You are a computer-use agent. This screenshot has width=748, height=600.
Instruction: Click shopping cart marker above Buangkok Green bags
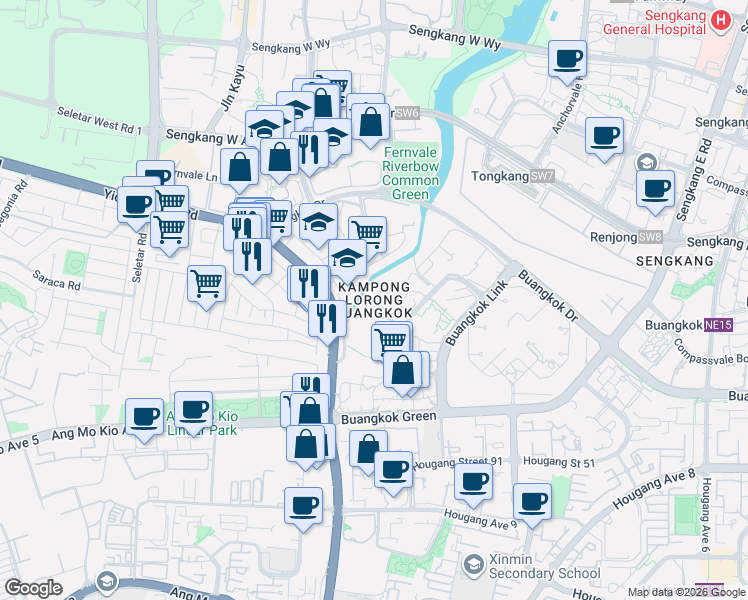click(391, 342)
